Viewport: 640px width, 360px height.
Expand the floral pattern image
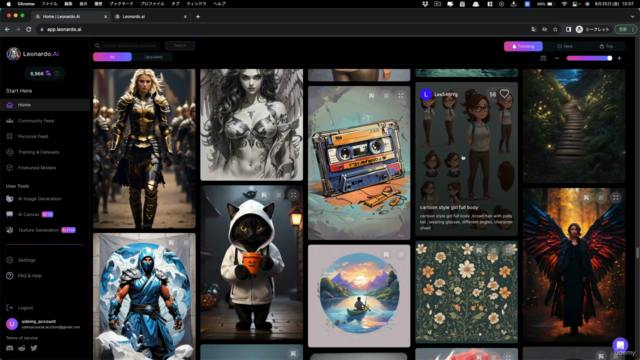[x=508, y=250]
